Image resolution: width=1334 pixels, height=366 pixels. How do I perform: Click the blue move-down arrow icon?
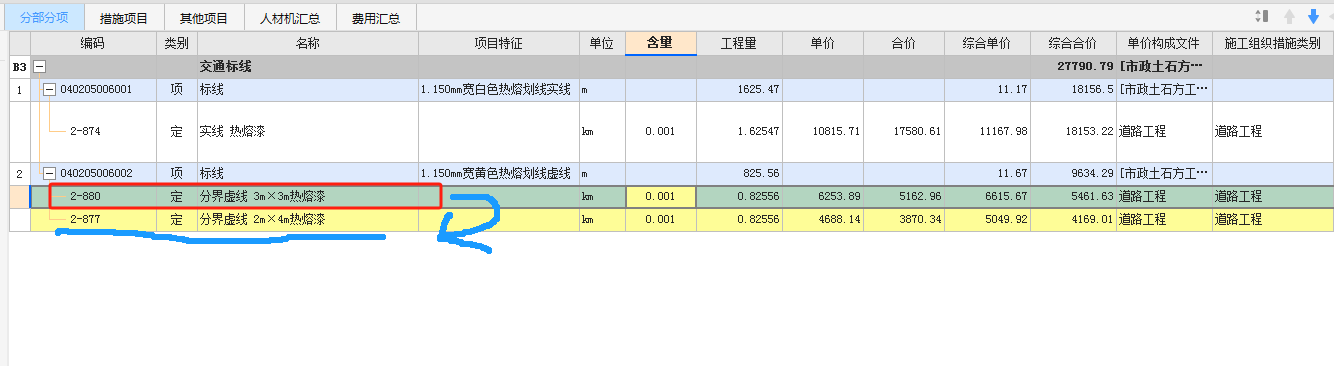[1313, 16]
